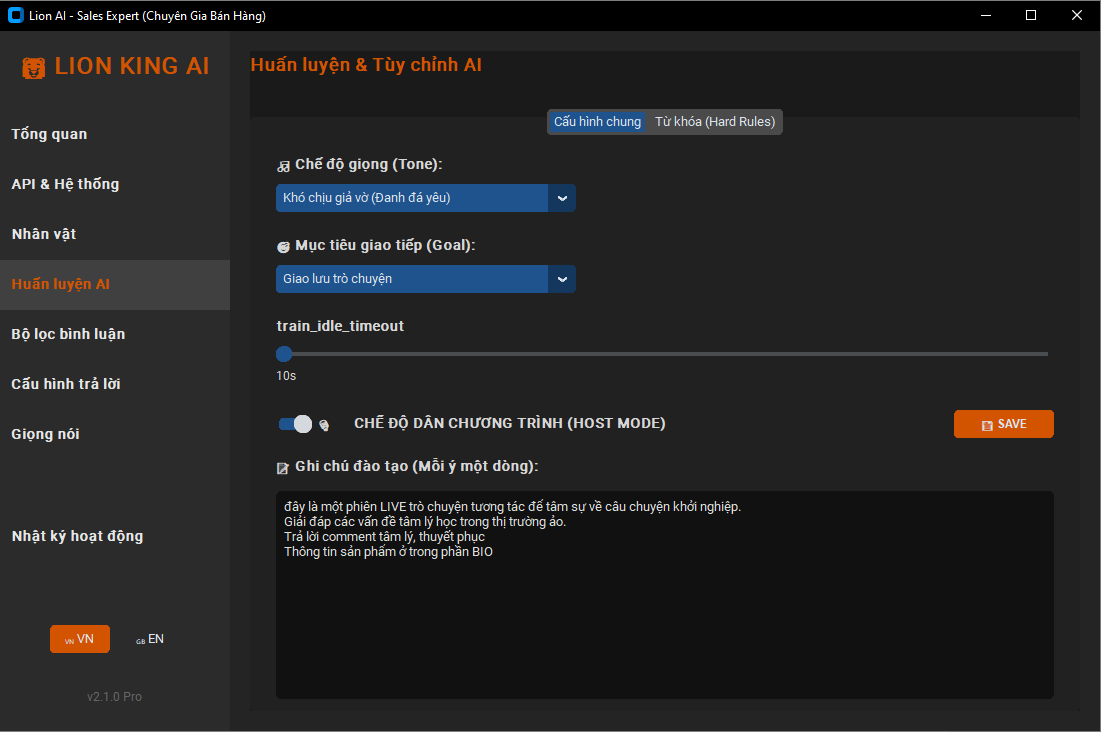This screenshot has height=732, width=1101.
Task: Click the Lion AI title bar app icon
Action: (15, 16)
